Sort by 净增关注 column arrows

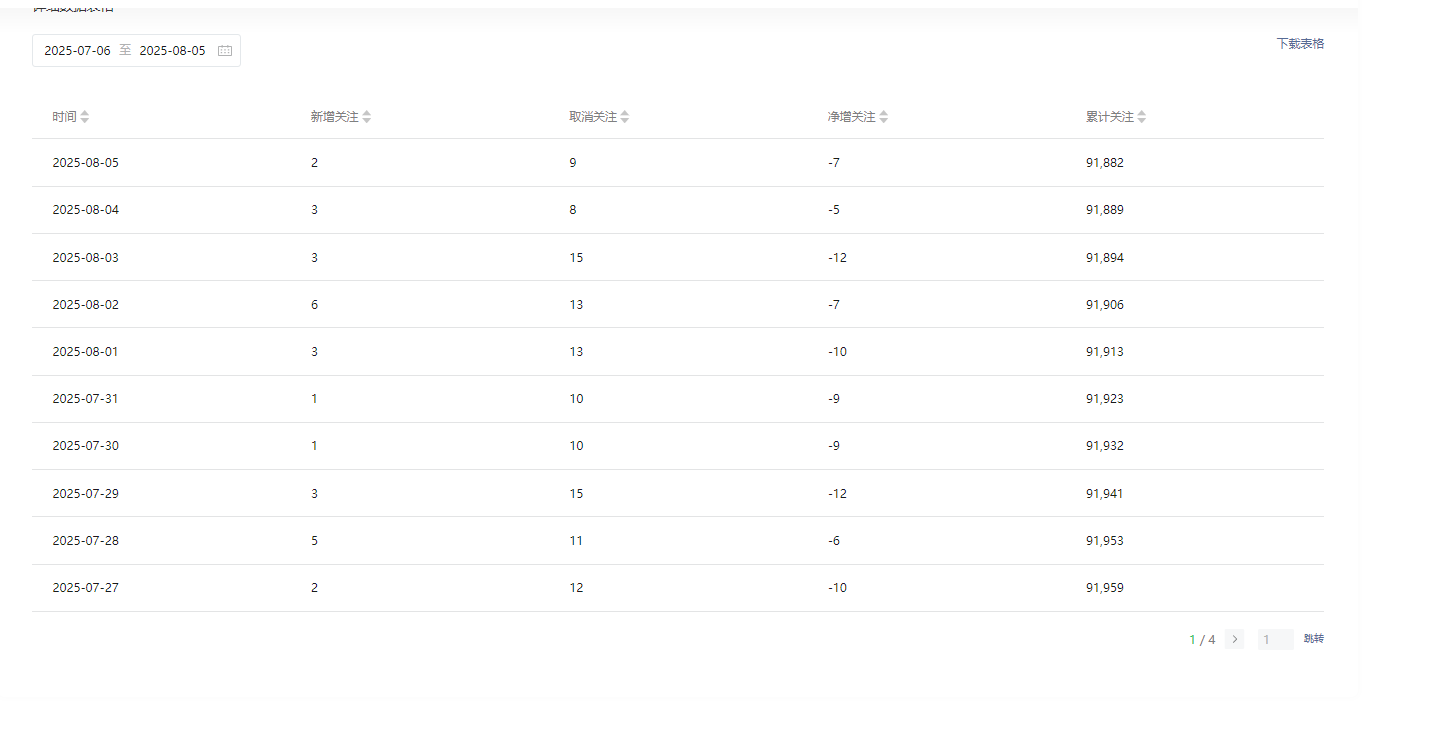[x=884, y=117]
